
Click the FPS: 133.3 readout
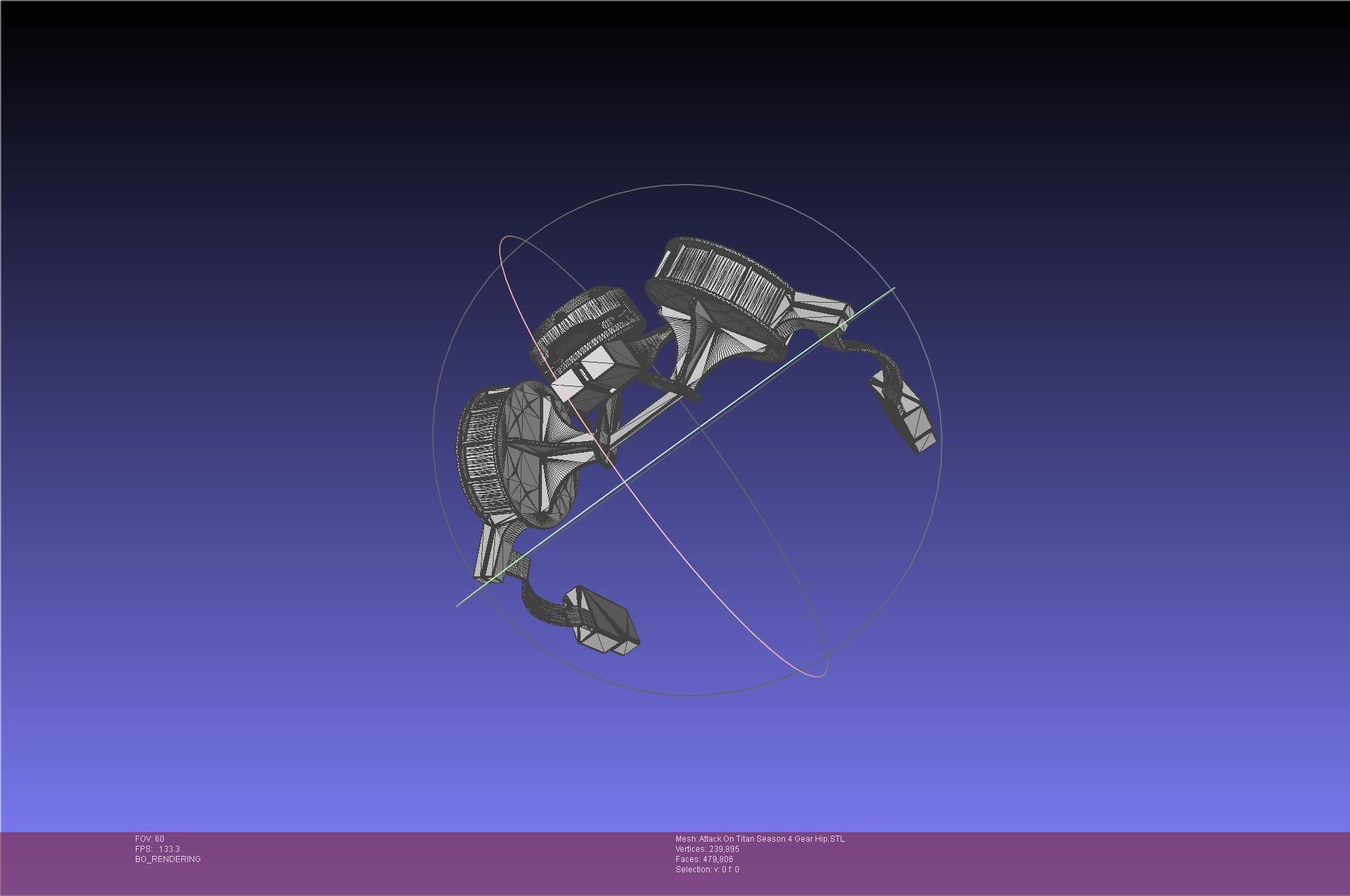(158, 849)
